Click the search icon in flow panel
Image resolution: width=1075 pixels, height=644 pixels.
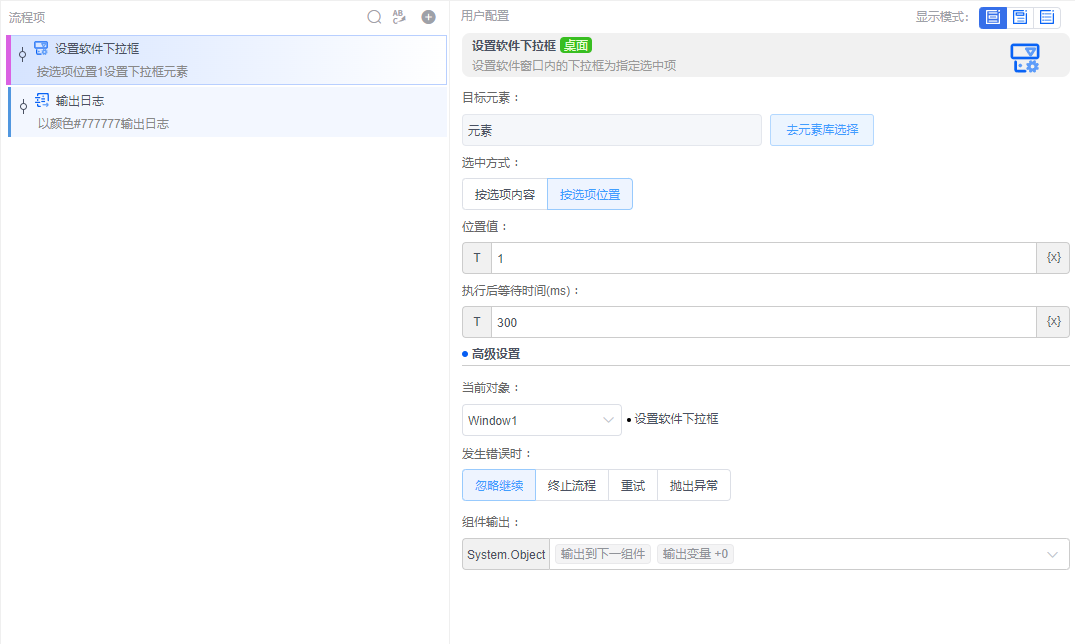[374, 17]
